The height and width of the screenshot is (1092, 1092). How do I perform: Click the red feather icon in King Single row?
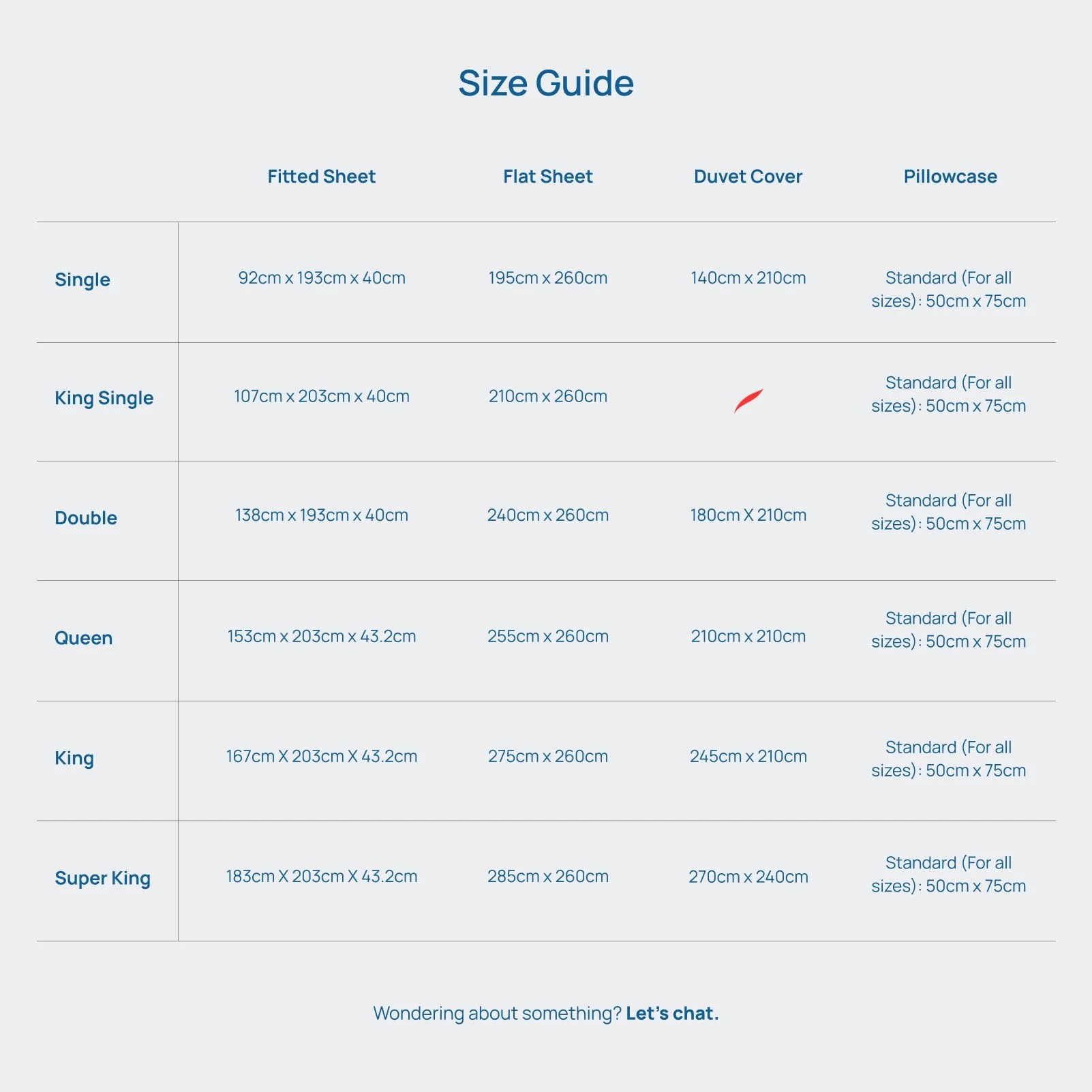tap(748, 401)
